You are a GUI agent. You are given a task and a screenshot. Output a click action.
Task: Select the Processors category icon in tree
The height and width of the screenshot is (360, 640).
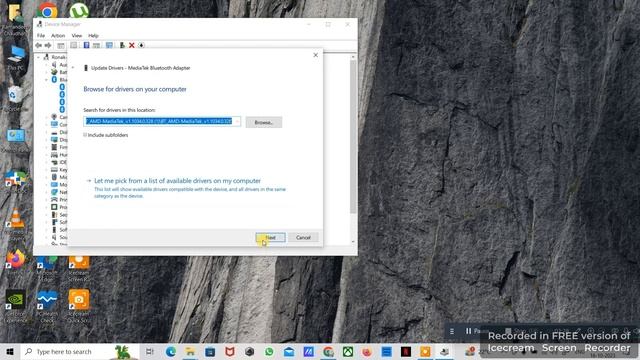coord(54,207)
